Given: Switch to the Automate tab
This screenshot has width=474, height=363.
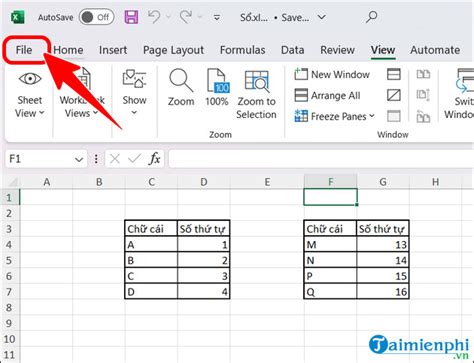Looking at the screenshot, I should tap(435, 50).
